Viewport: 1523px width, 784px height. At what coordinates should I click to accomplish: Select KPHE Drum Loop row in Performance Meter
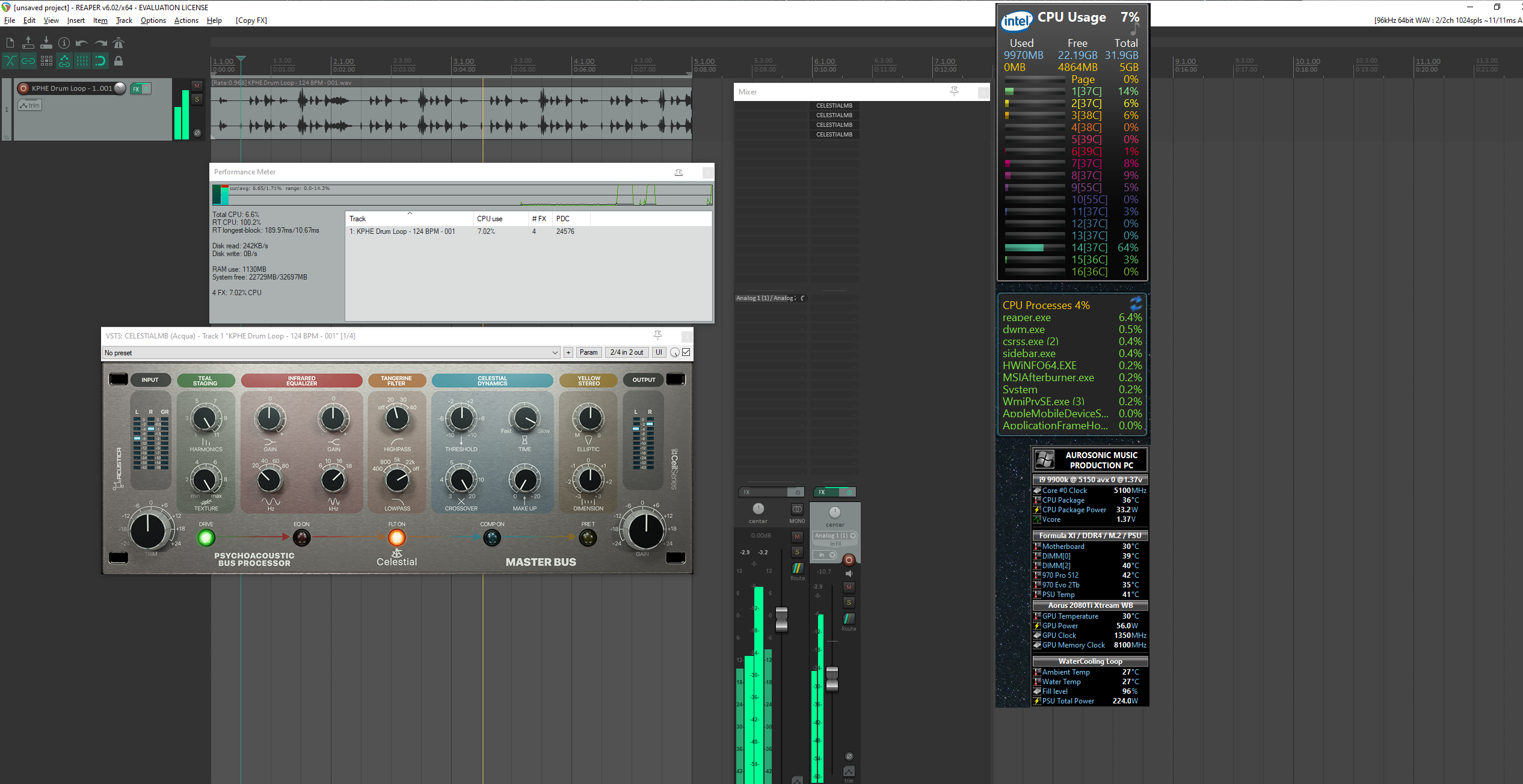click(528, 231)
